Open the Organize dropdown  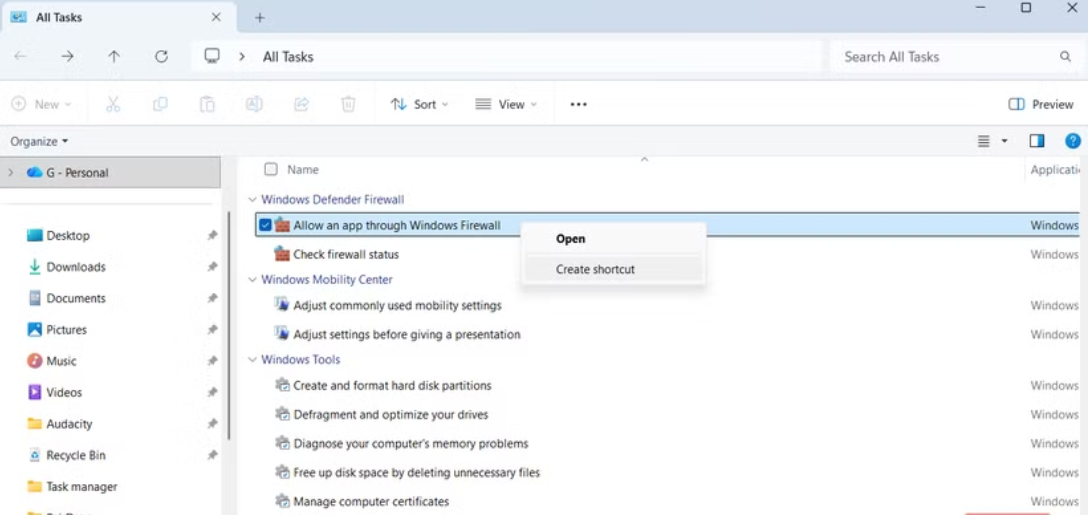point(39,141)
